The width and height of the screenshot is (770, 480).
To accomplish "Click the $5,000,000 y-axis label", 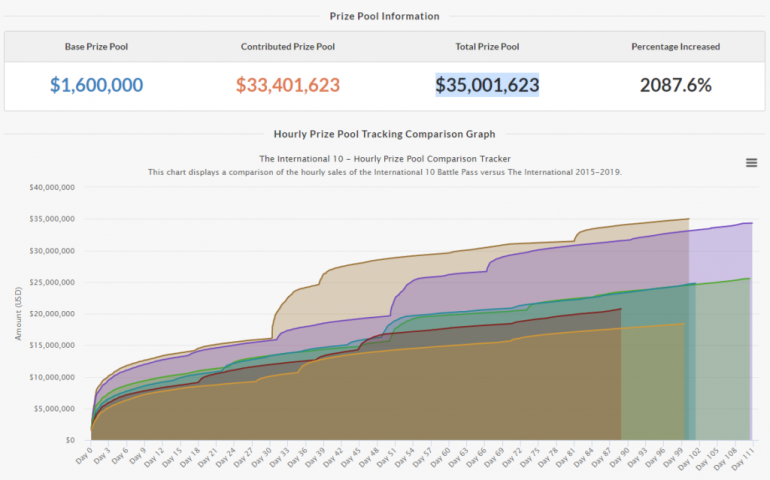I will (x=58, y=409).
